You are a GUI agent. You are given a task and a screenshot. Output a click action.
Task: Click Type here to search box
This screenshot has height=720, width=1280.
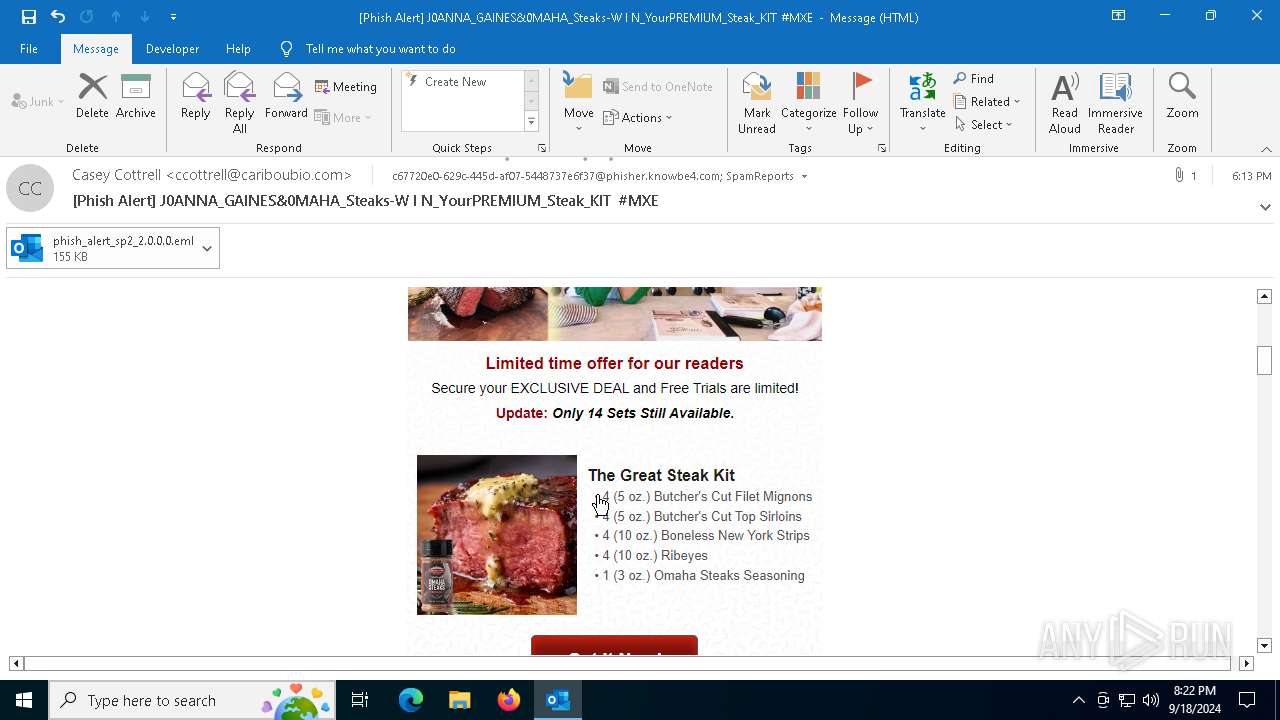191,700
